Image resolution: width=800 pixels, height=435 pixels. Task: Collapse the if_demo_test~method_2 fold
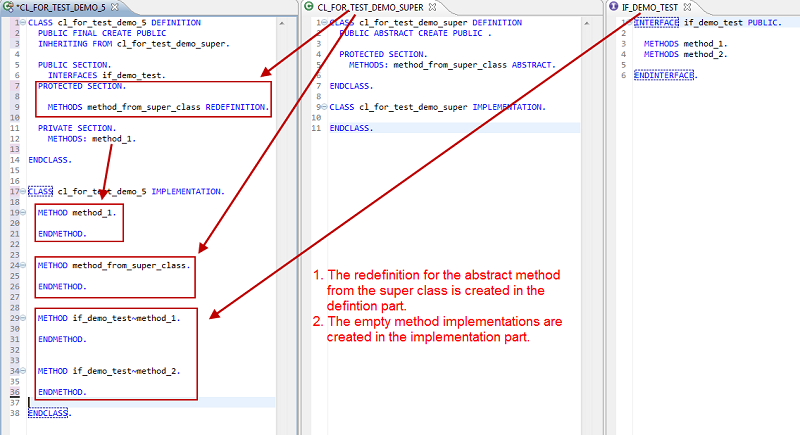(x=23, y=371)
